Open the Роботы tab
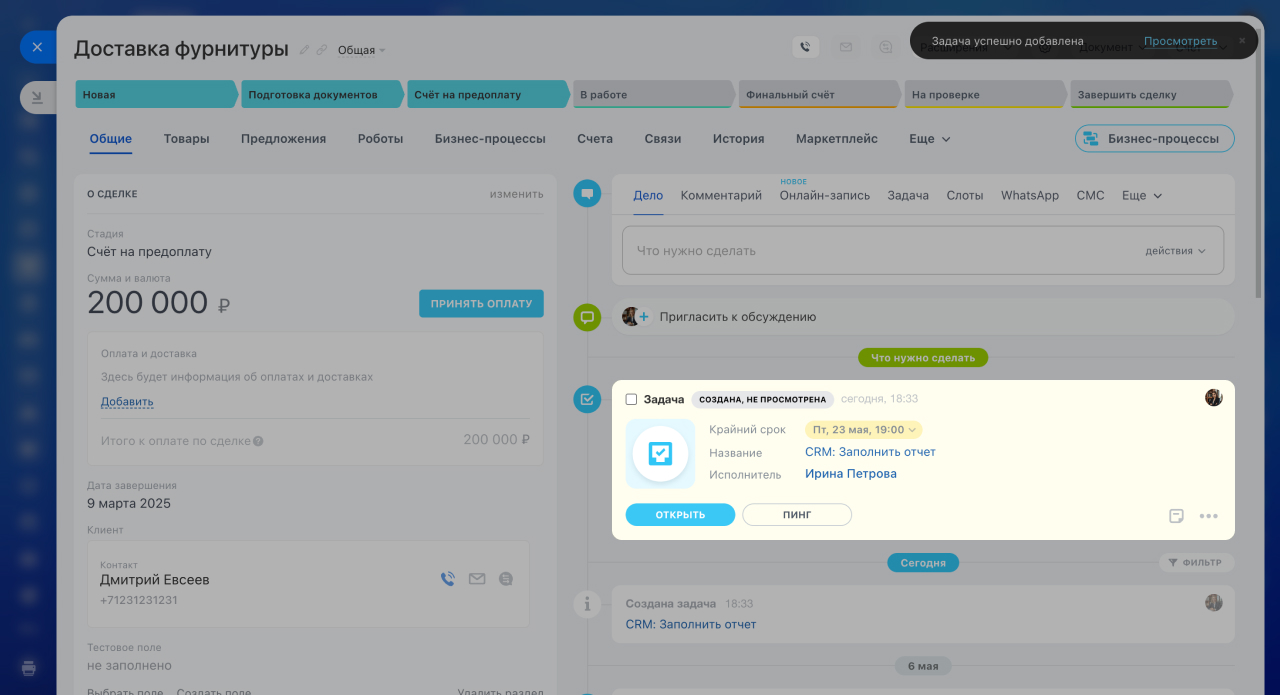The height and width of the screenshot is (695, 1280). [x=380, y=139]
